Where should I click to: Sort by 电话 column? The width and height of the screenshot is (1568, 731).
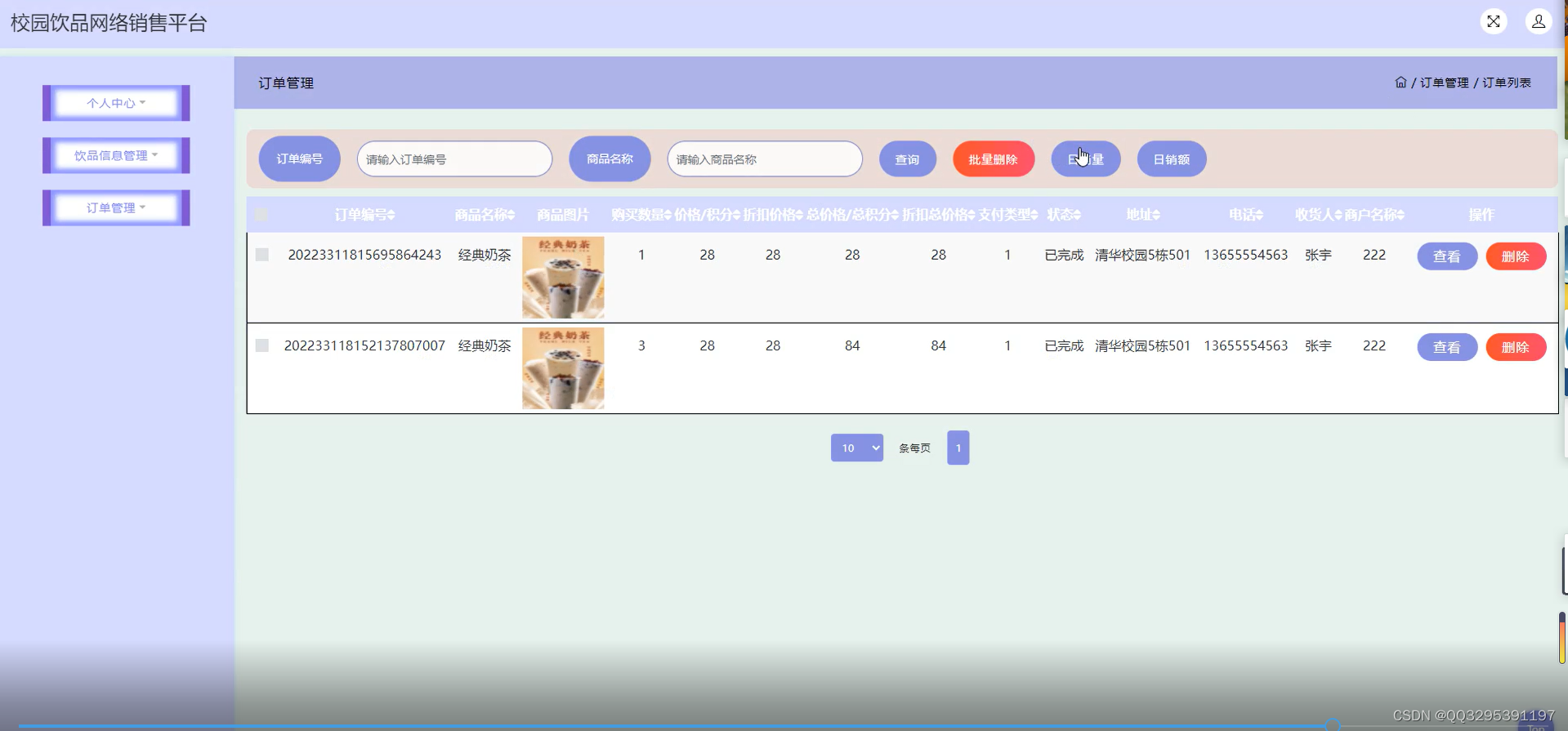click(x=1246, y=215)
